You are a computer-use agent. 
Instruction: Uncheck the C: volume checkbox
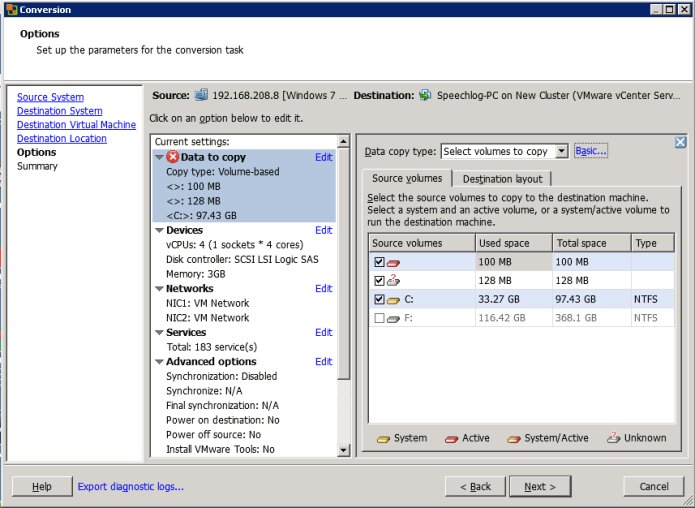[379, 299]
